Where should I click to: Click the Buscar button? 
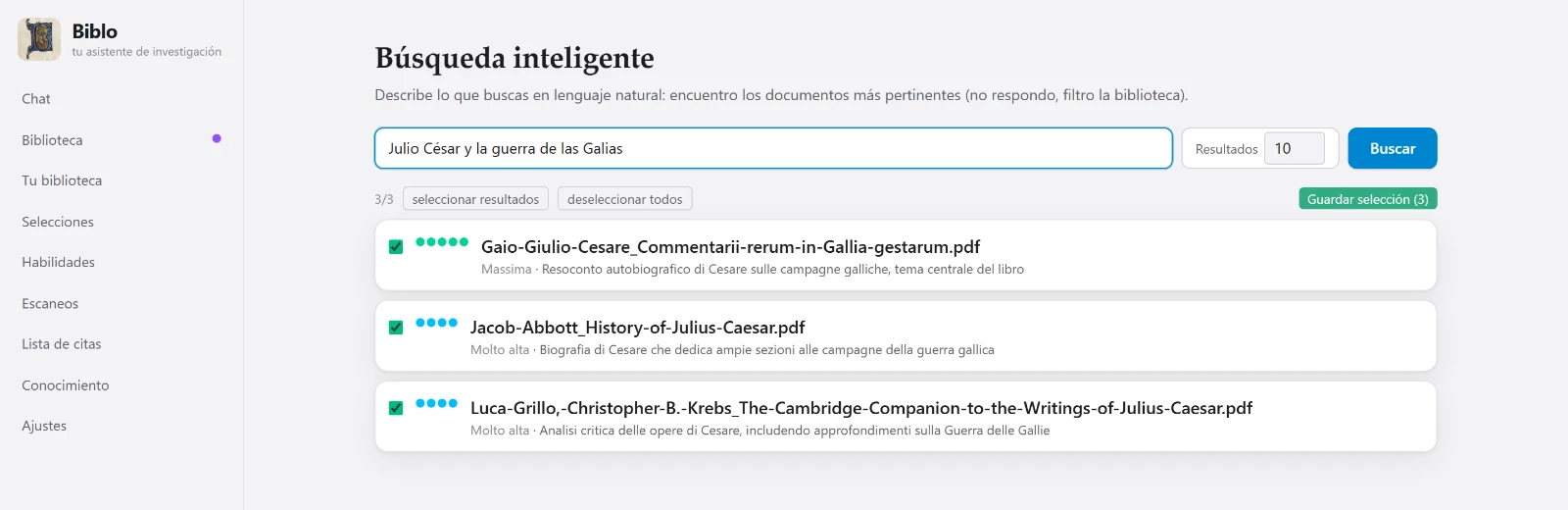click(1392, 148)
